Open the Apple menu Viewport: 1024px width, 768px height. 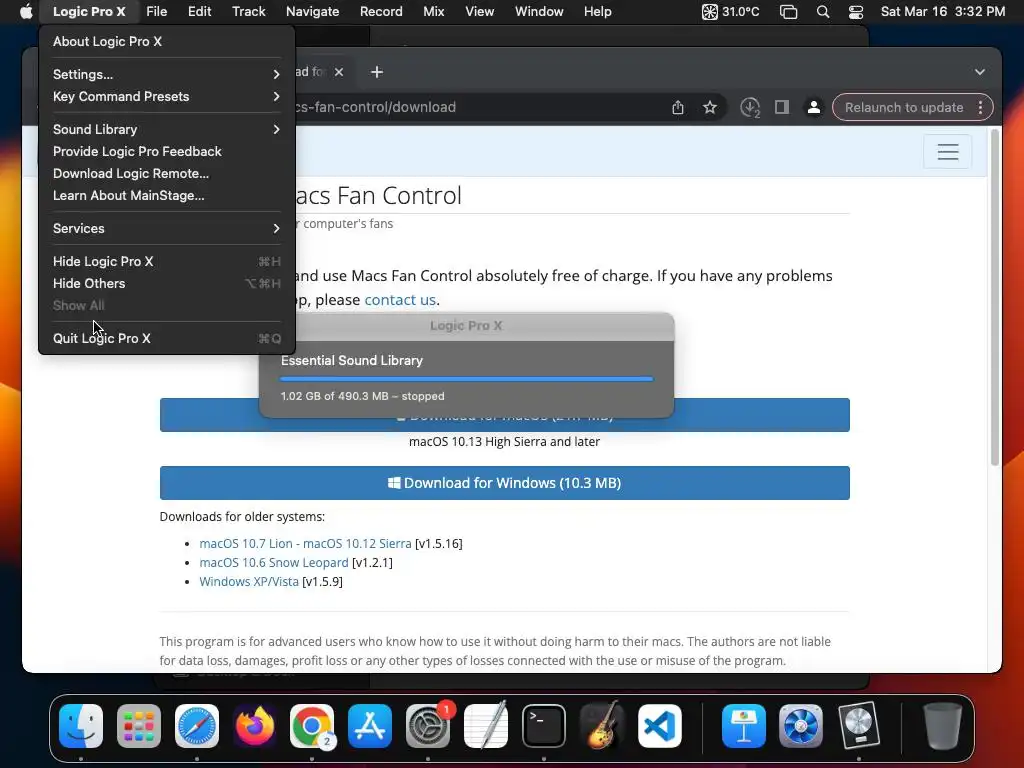[x=26, y=11]
